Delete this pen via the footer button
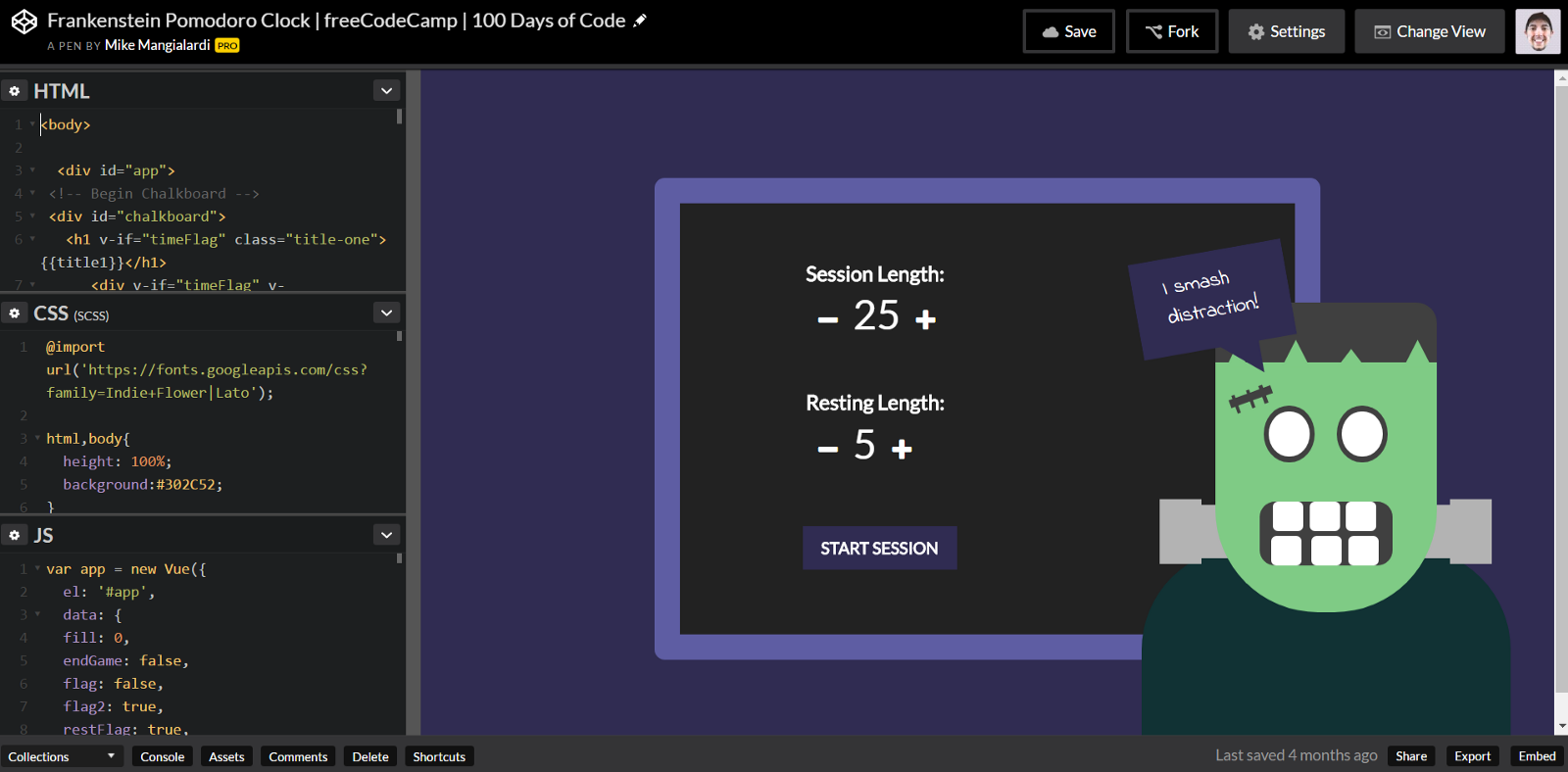Image resolution: width=1568 pixels, height=772 pixels. point(370,756)
